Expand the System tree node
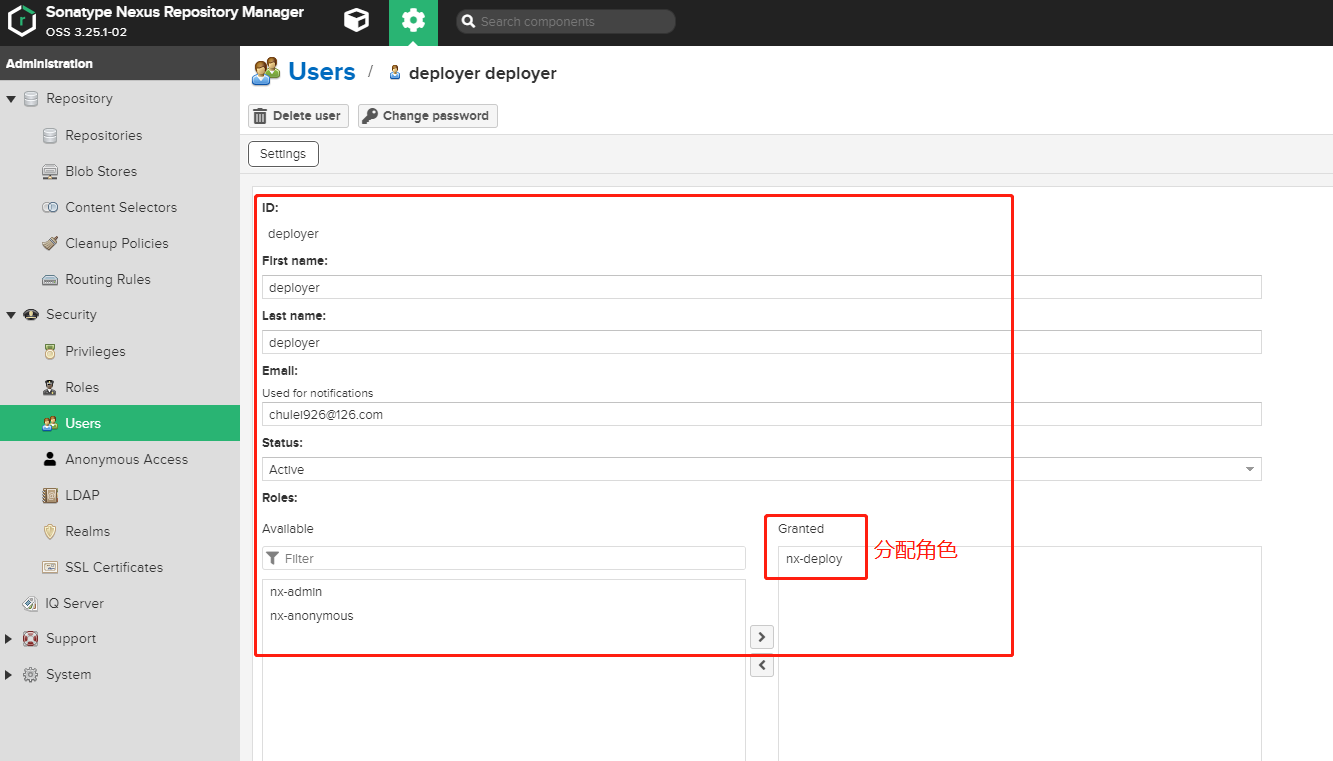The width and height of the screenshot is (1333, 761). 10,675
